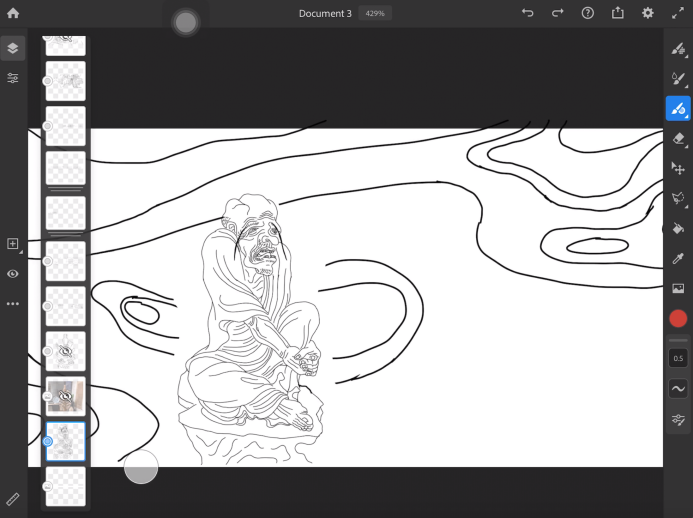Click the Document 3 title

tap(325, 13)
